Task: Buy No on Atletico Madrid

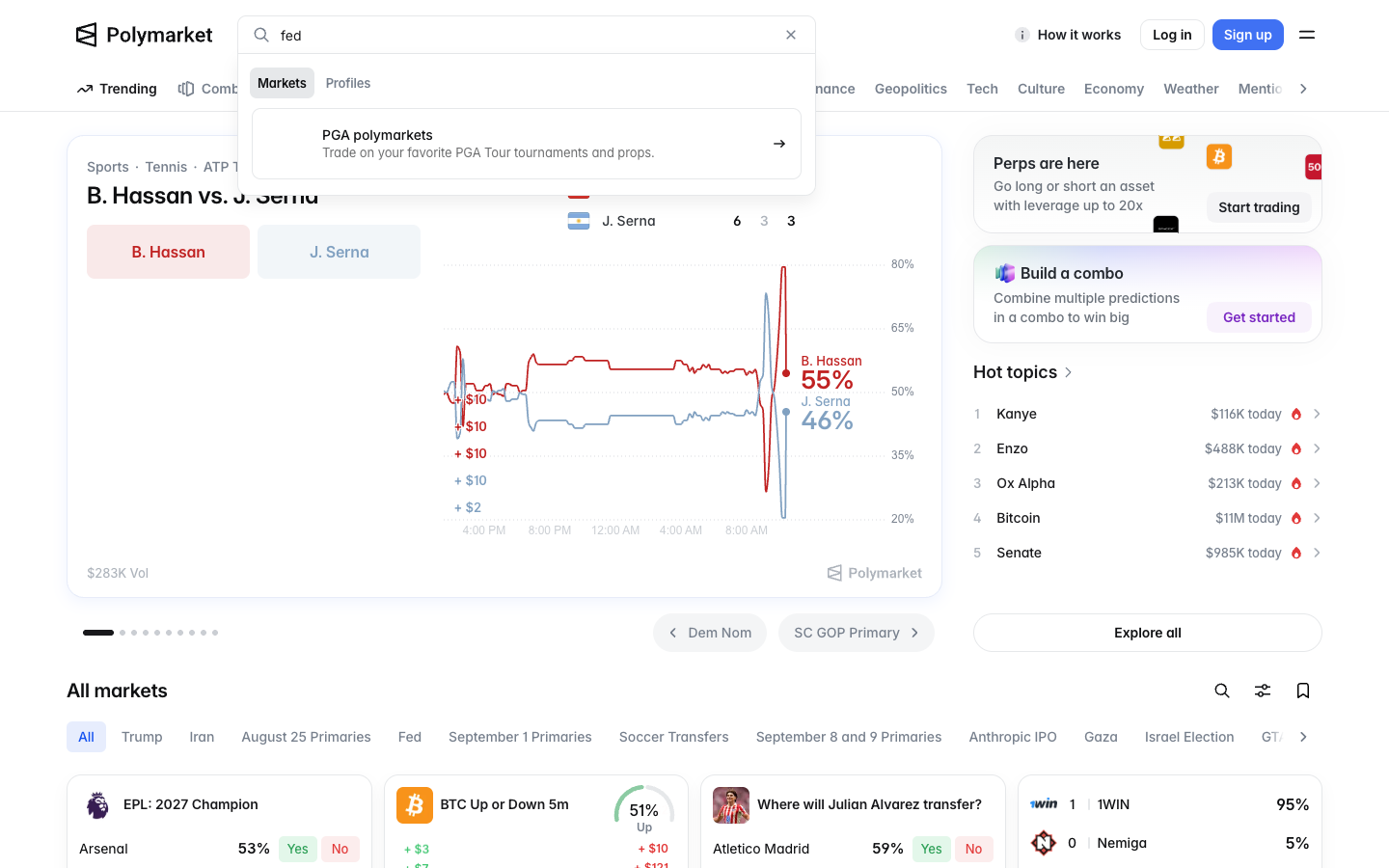Action: [x=973, y=849]
